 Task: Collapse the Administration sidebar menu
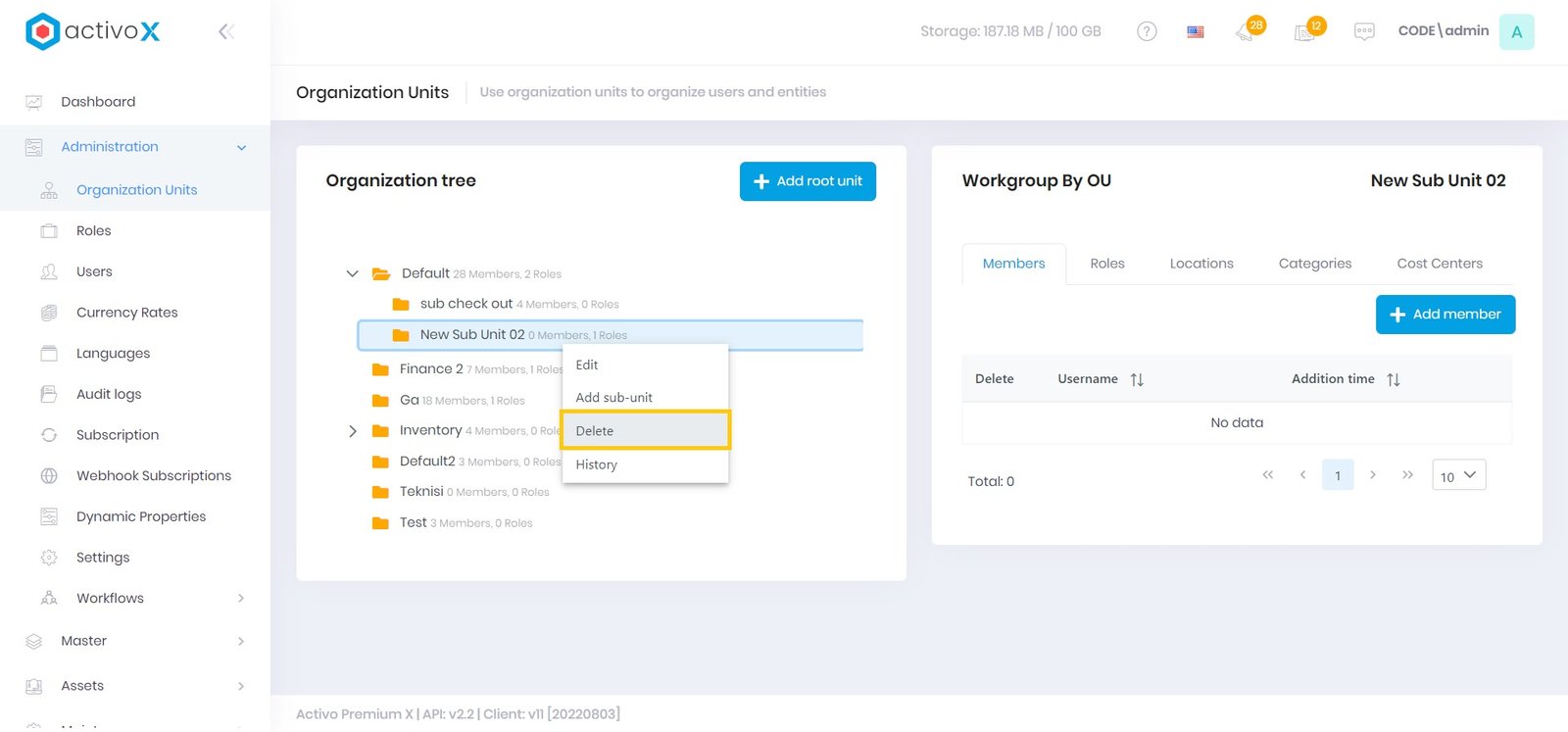coord(241,147)
